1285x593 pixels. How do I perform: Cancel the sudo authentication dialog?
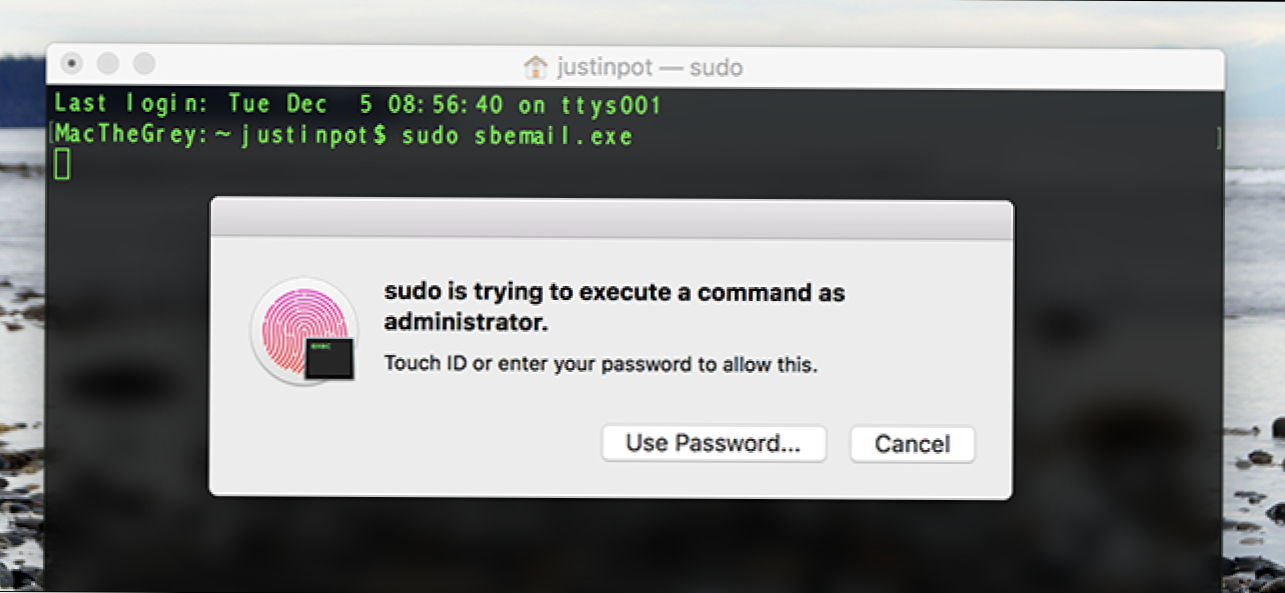click(x=912, y=444)
